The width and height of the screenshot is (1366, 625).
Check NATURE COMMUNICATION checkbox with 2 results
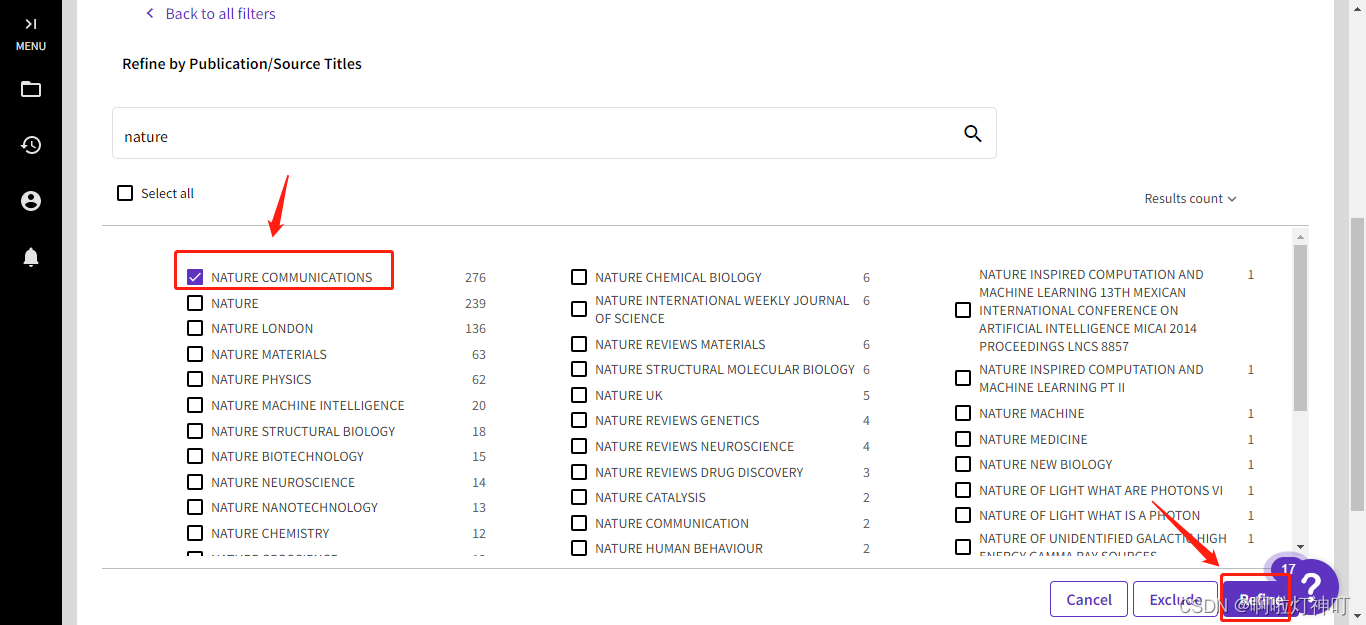(x=579, y=523)
